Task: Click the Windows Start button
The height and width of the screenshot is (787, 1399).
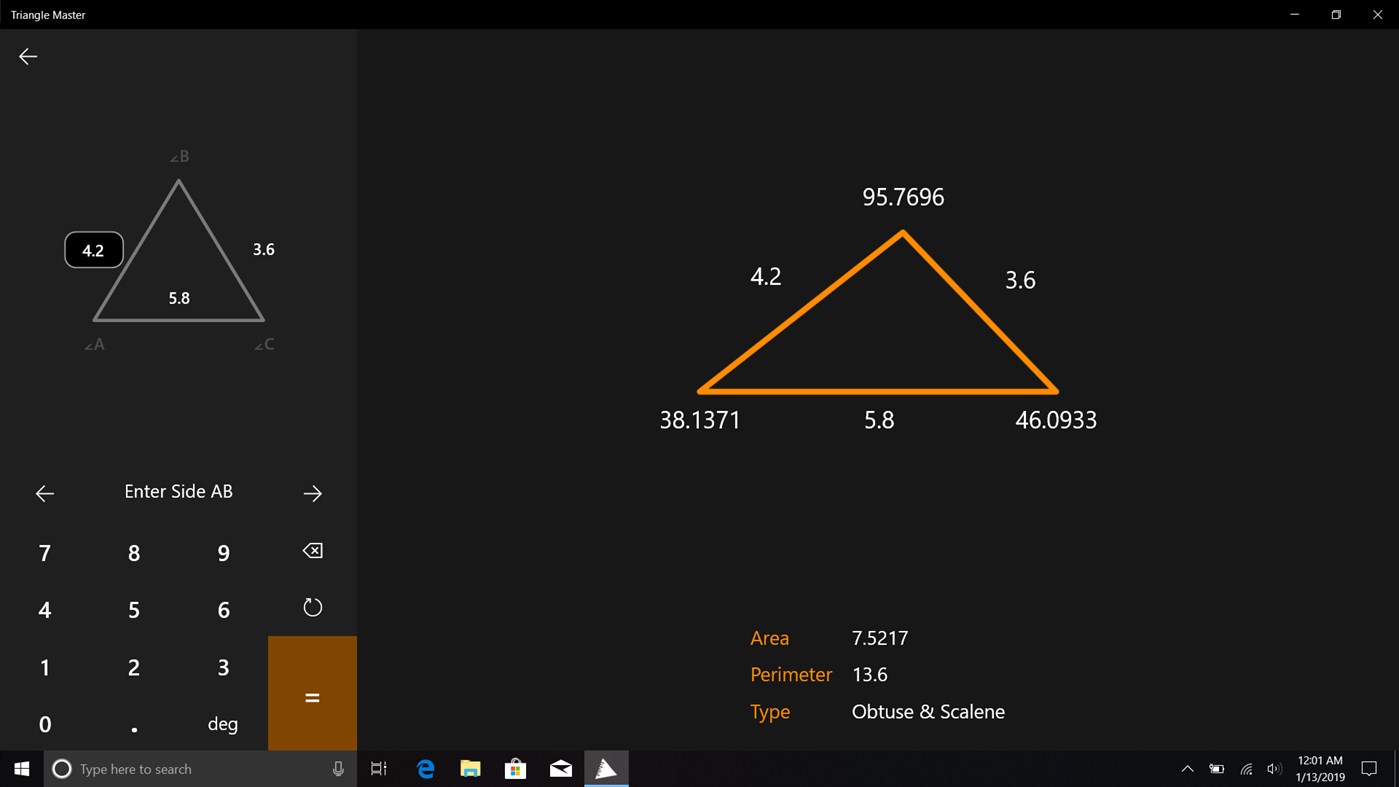Action: point(20,768)
